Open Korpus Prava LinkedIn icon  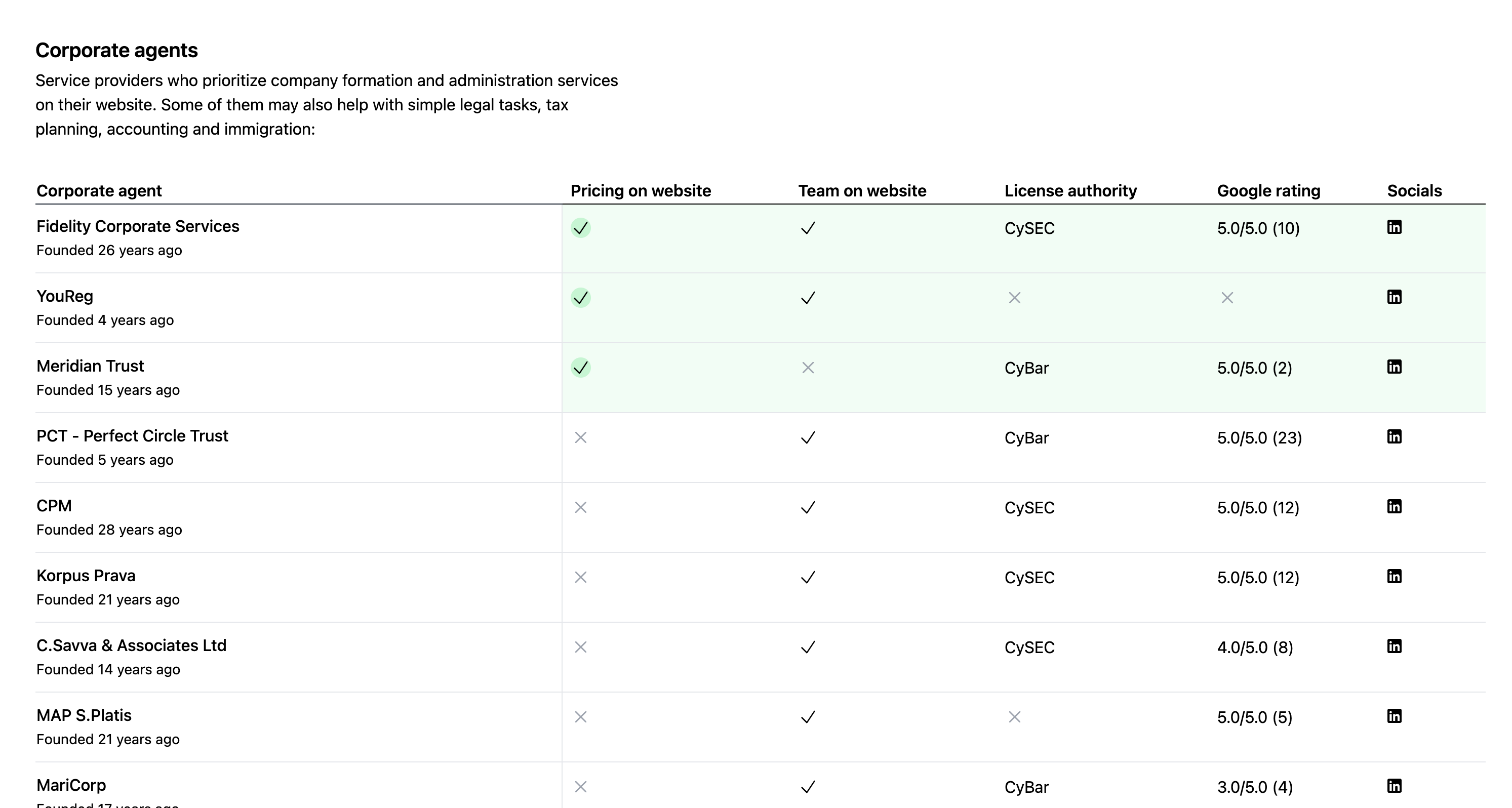point(1394,576)
